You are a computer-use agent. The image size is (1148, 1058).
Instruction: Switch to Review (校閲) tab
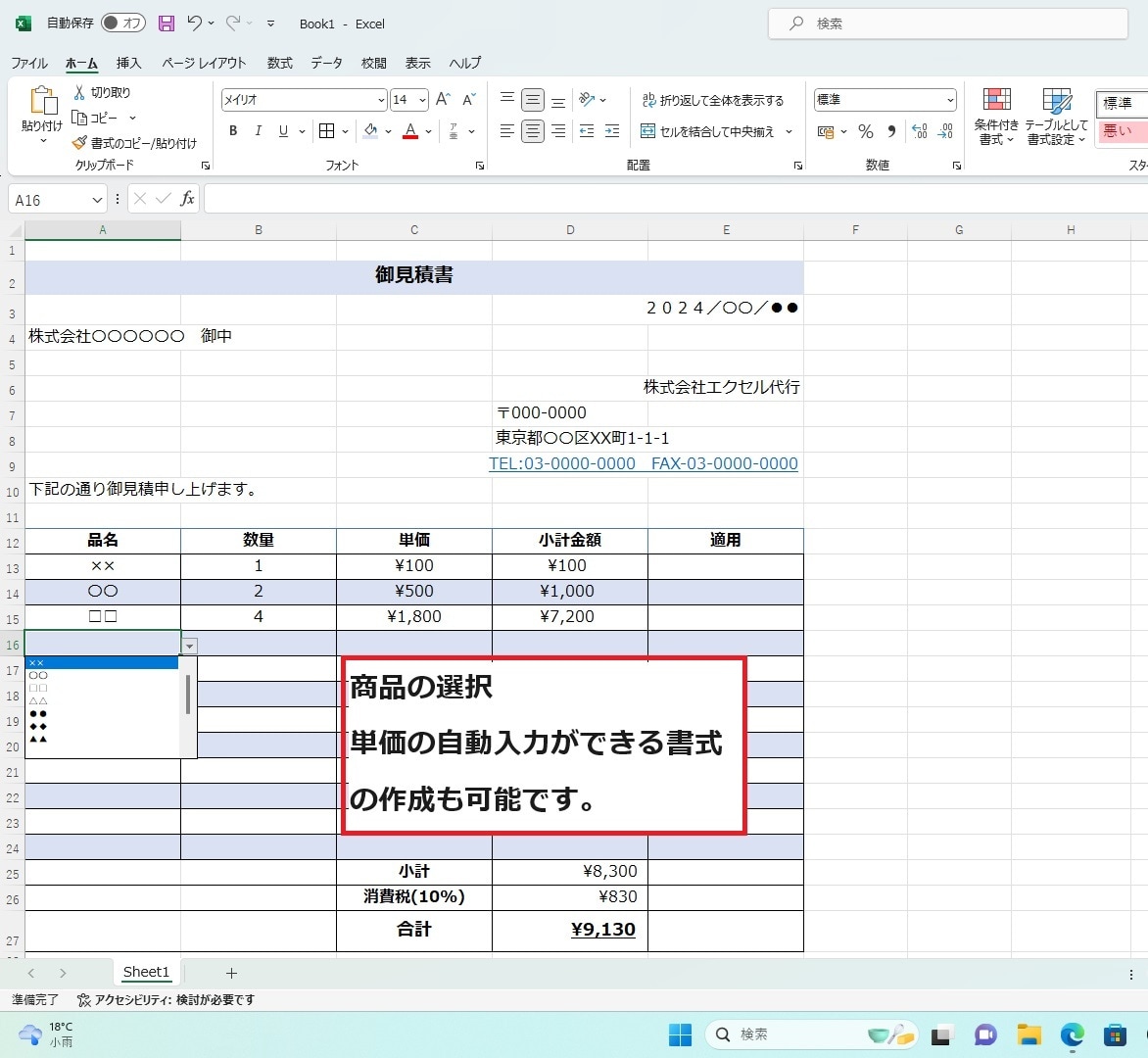coord(373,63)
